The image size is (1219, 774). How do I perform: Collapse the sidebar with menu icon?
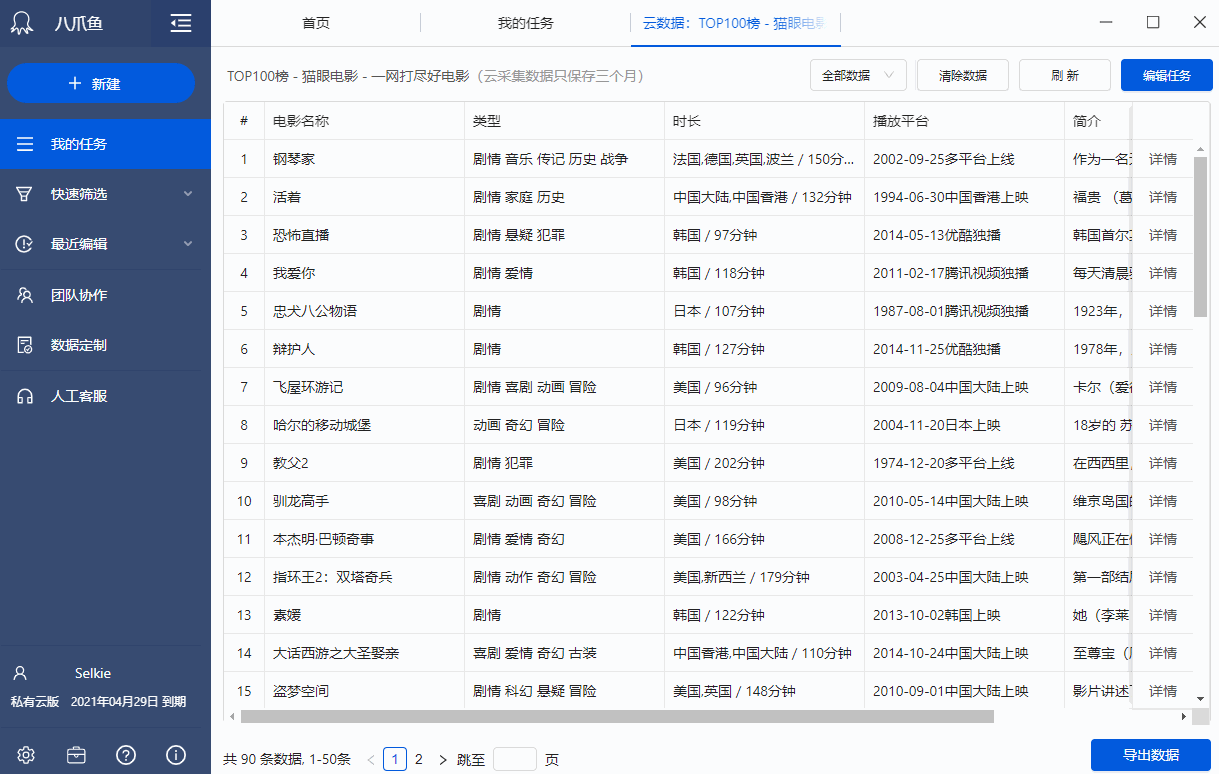click(x=181, y=23)
